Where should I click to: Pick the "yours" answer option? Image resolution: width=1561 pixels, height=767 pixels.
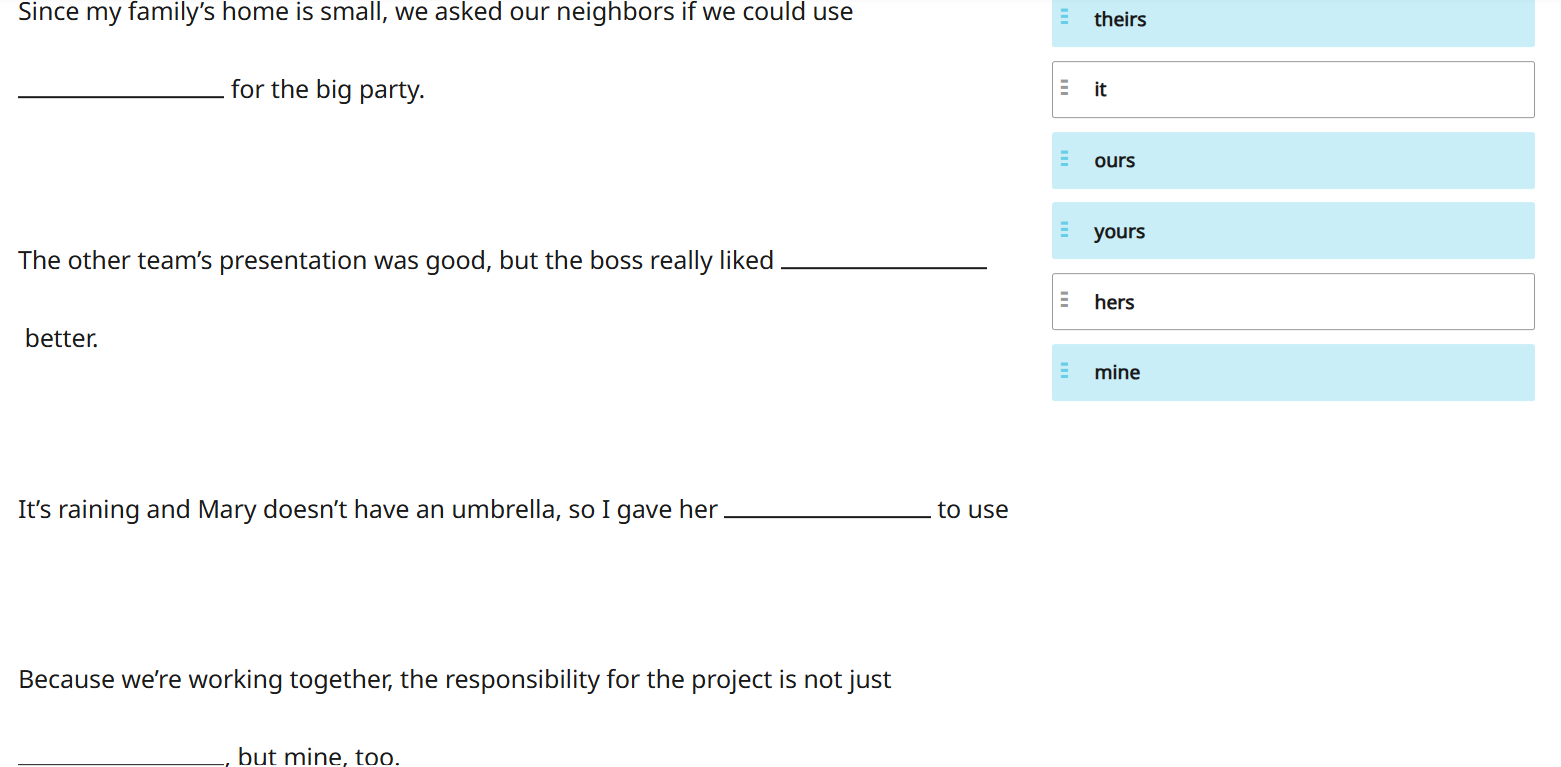click(x=1292, y=231)
